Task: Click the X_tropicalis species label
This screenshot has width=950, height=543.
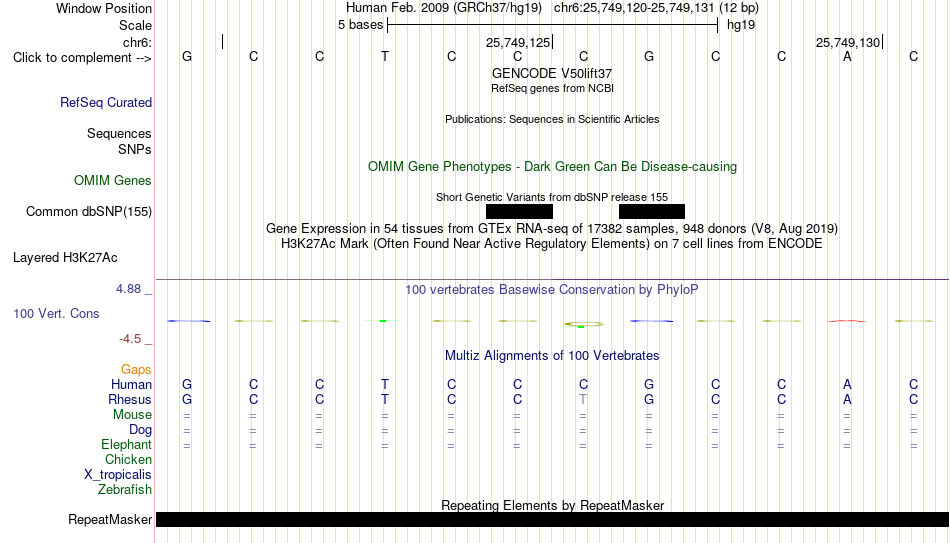Action: tap(118, 475)
